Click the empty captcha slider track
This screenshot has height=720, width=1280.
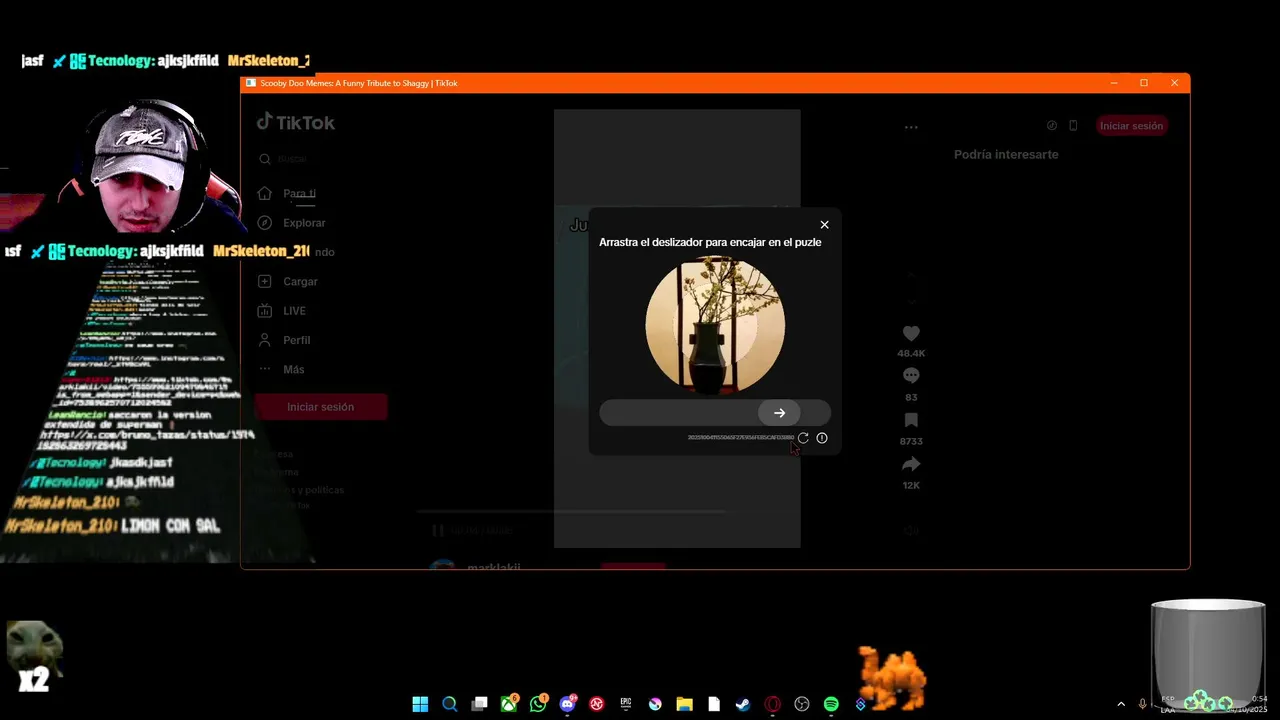pyautogui.click(x=715, y=413)
